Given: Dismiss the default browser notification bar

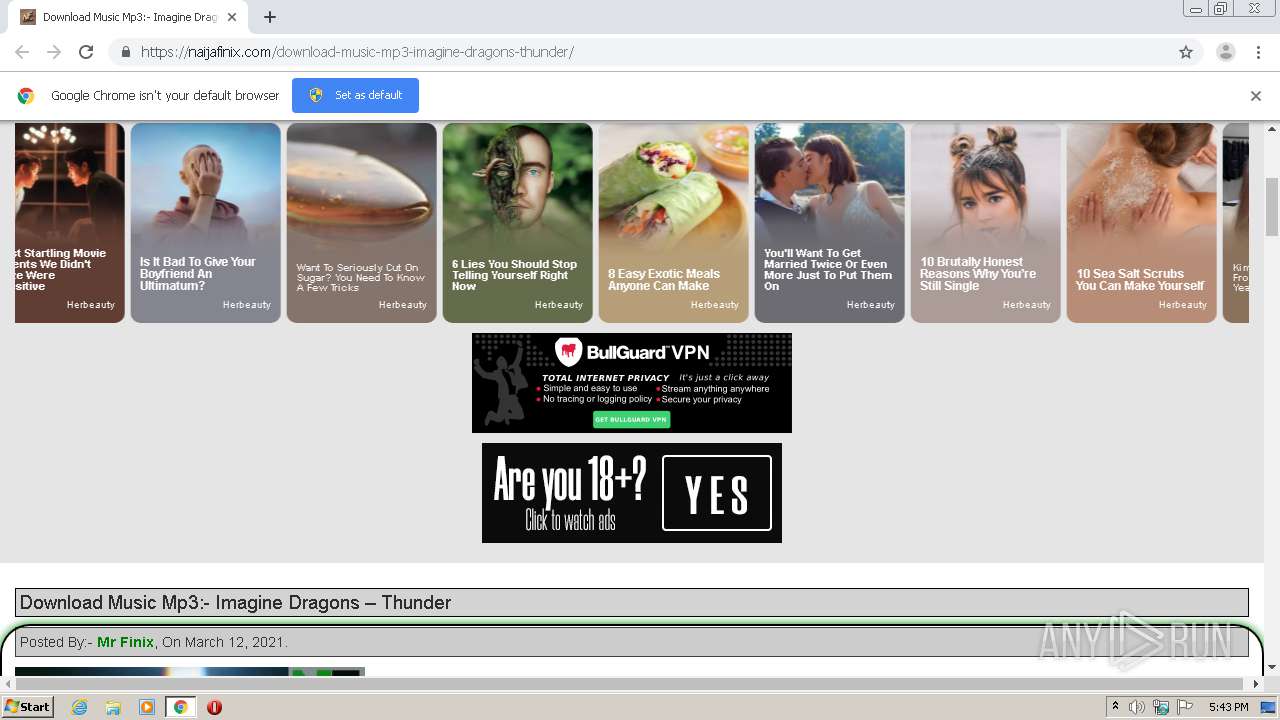Looking at the screenshot, I should click(1255, 96).
